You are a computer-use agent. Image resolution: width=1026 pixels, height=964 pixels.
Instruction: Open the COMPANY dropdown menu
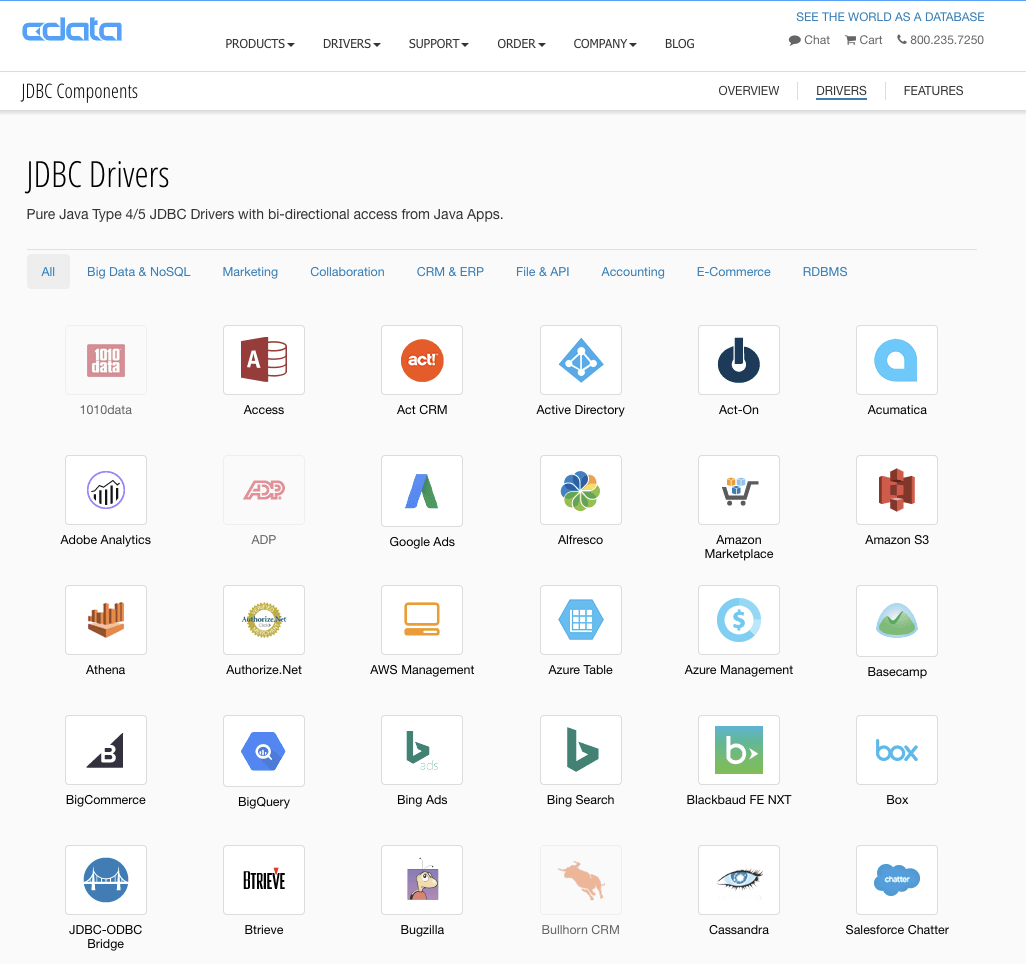605,44
